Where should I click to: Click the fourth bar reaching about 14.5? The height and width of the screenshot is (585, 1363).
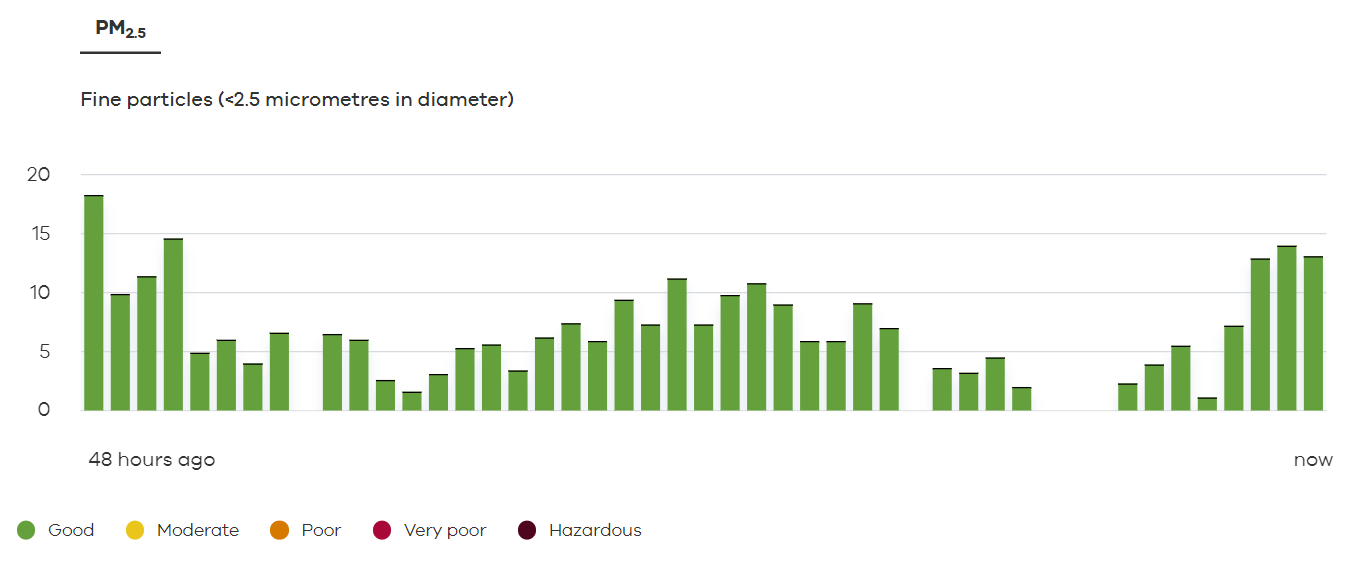point(173,324)
